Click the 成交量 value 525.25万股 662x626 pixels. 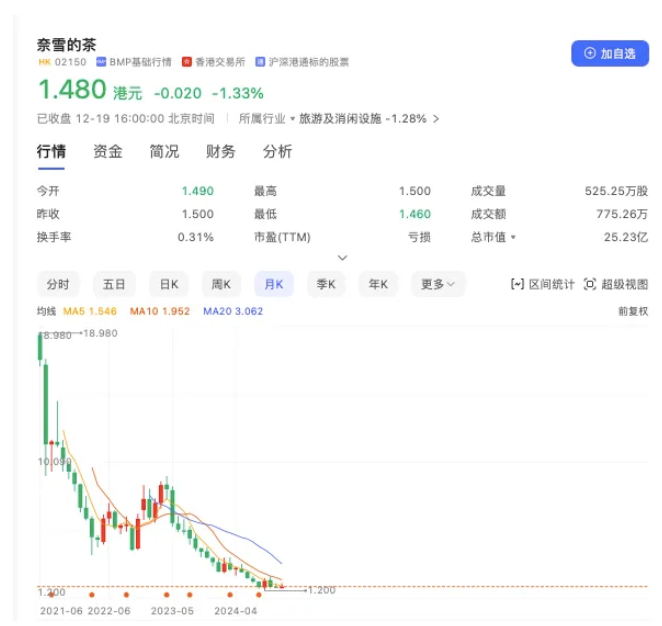tap(616, 191)
